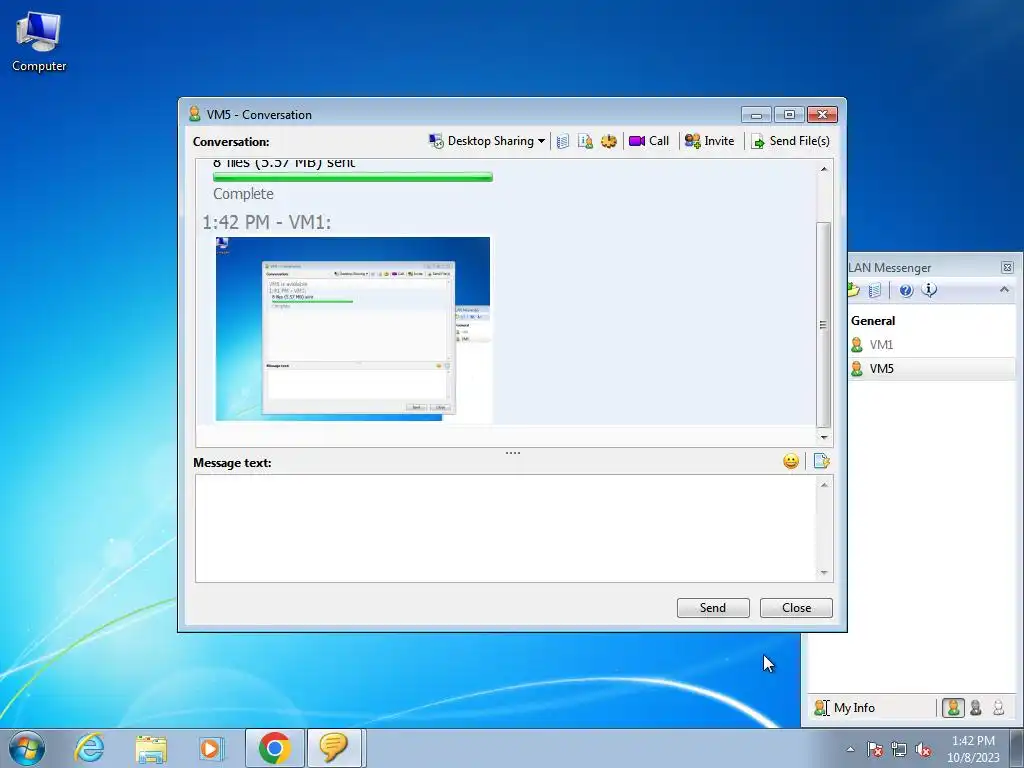The height and width of the screenshot is (768, 1024).
Task: Maximize the VM5 Conversation window
Action: point(789,115)
